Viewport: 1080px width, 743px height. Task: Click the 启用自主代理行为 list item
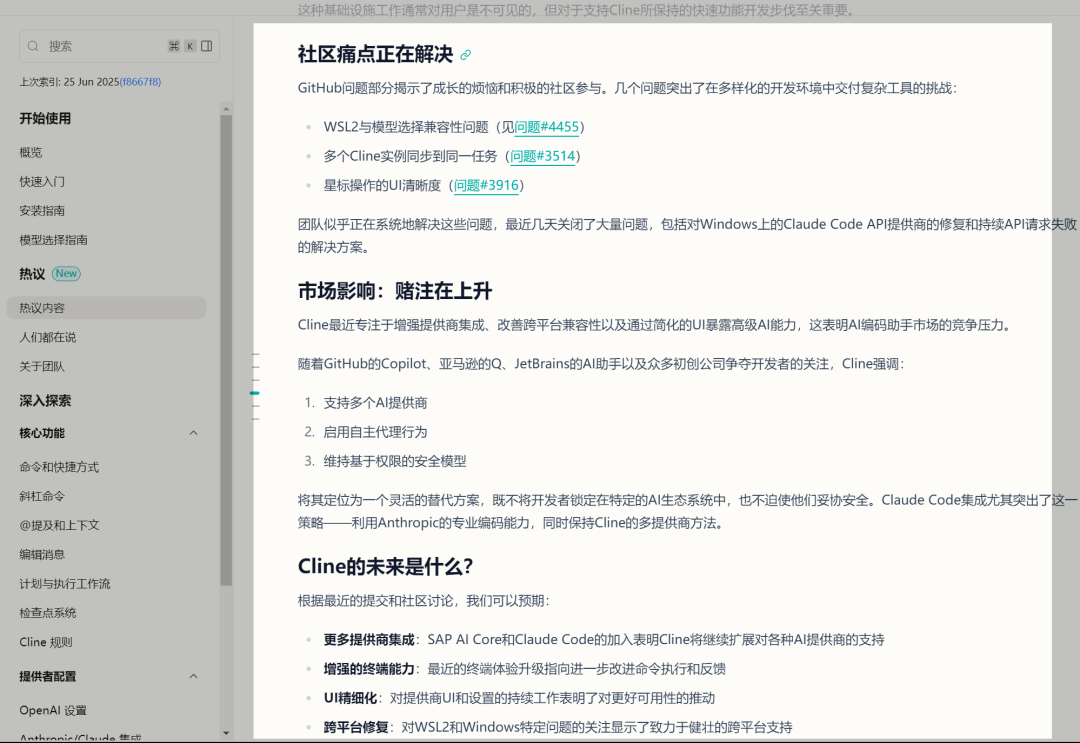coord(375,432)
